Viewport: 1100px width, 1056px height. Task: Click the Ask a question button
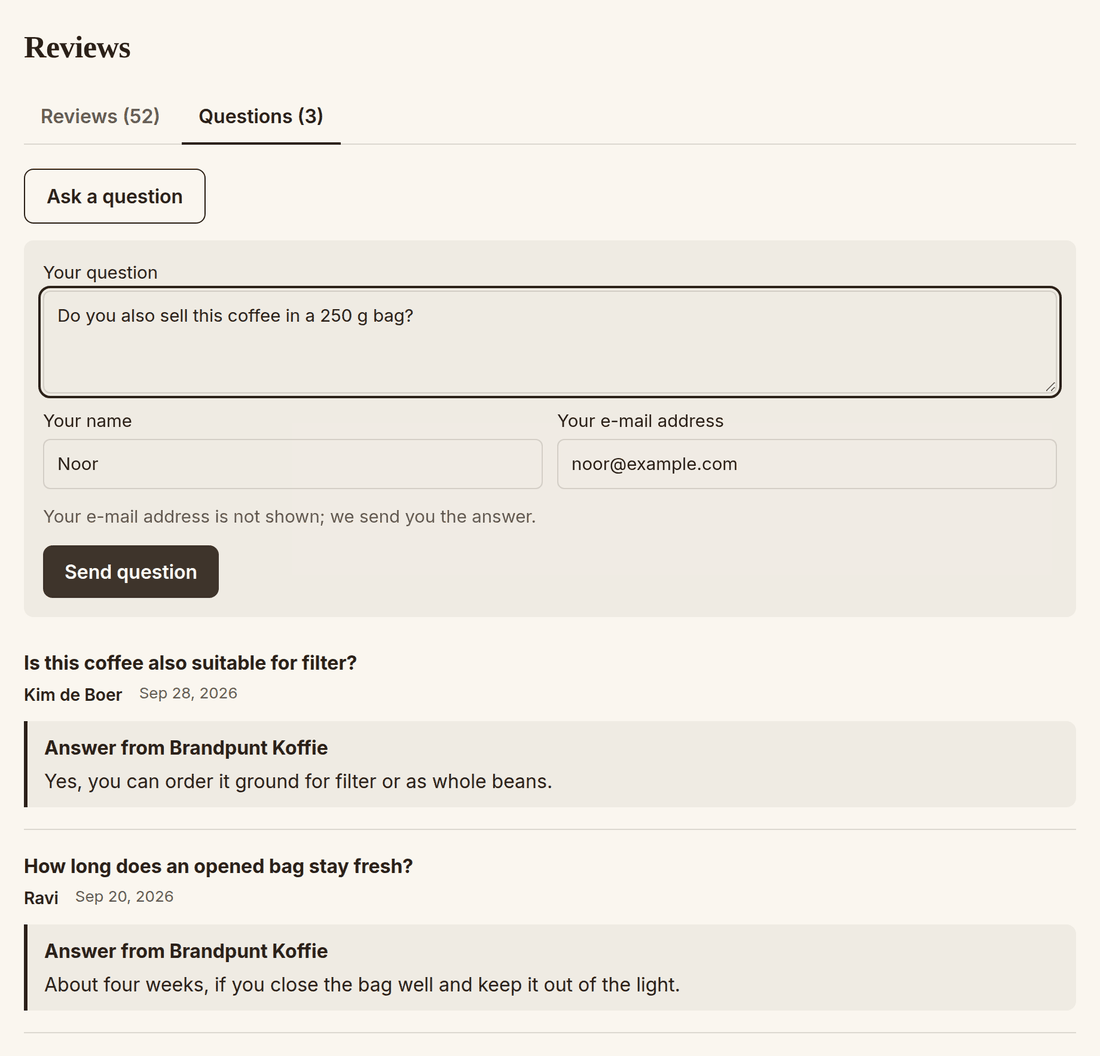115,196
